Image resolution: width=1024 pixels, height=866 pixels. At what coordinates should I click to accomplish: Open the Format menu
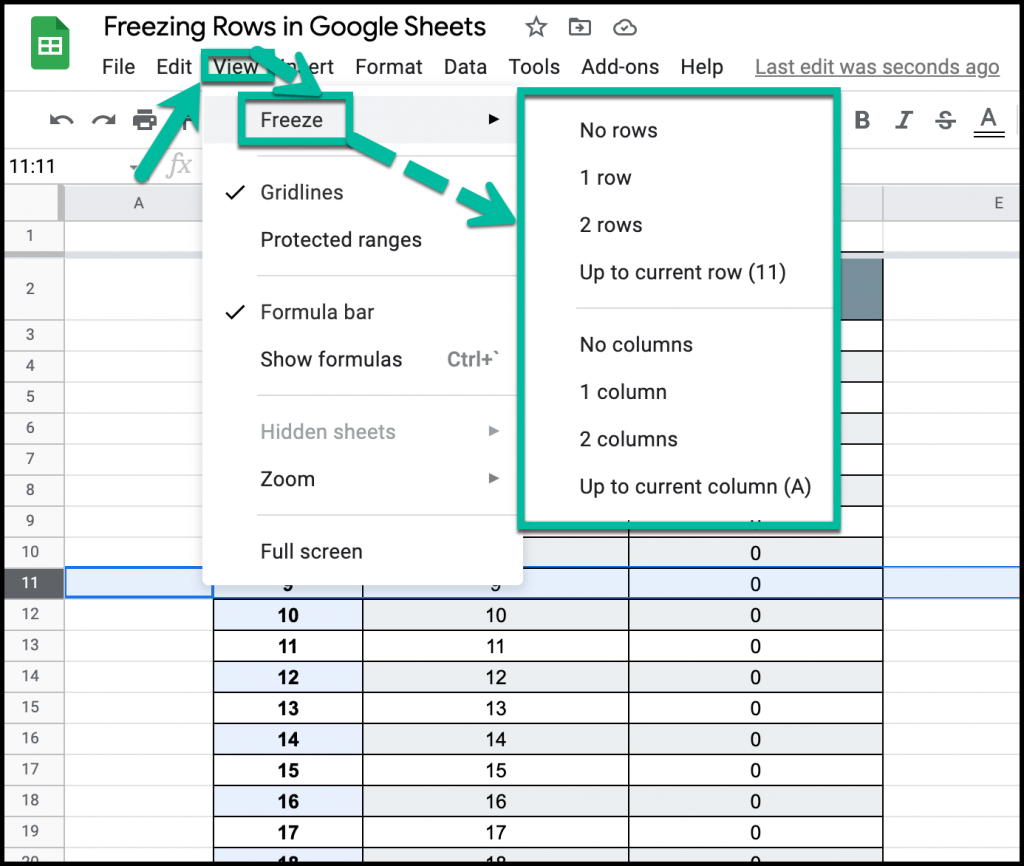[x=388, y=67]
